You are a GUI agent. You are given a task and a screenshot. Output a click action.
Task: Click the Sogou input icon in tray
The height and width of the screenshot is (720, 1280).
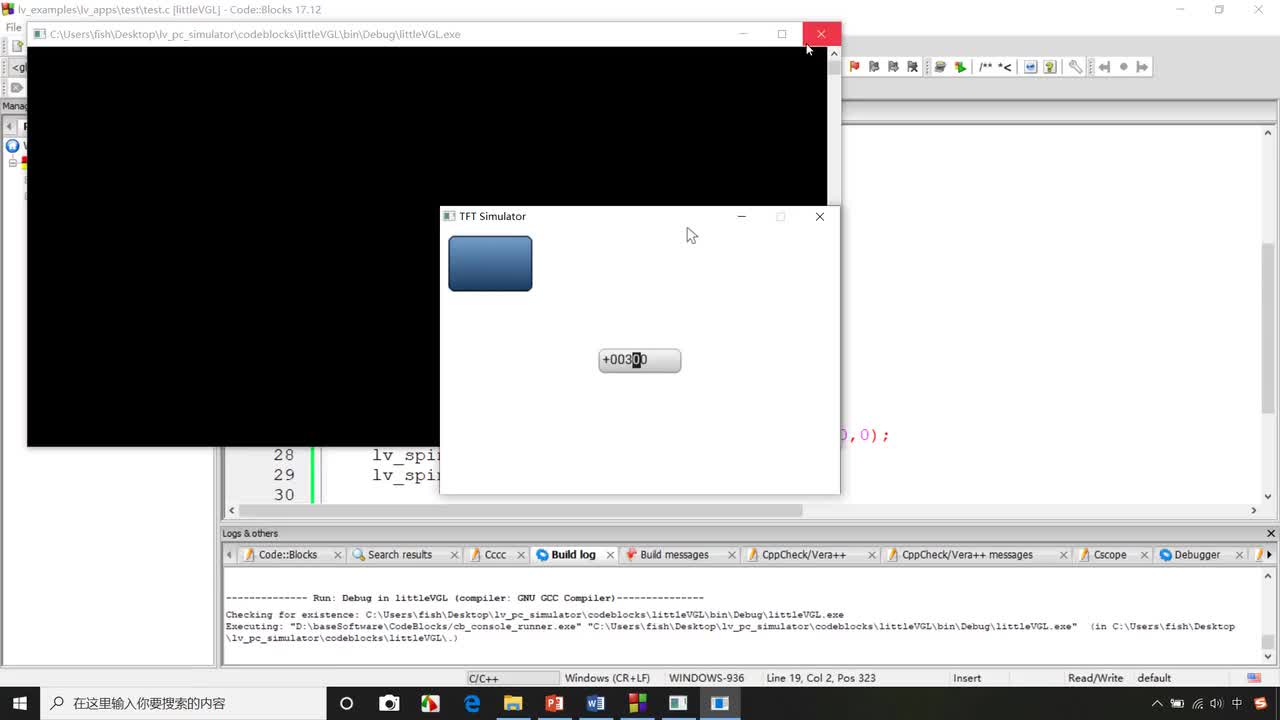(x=1261, y=704)
